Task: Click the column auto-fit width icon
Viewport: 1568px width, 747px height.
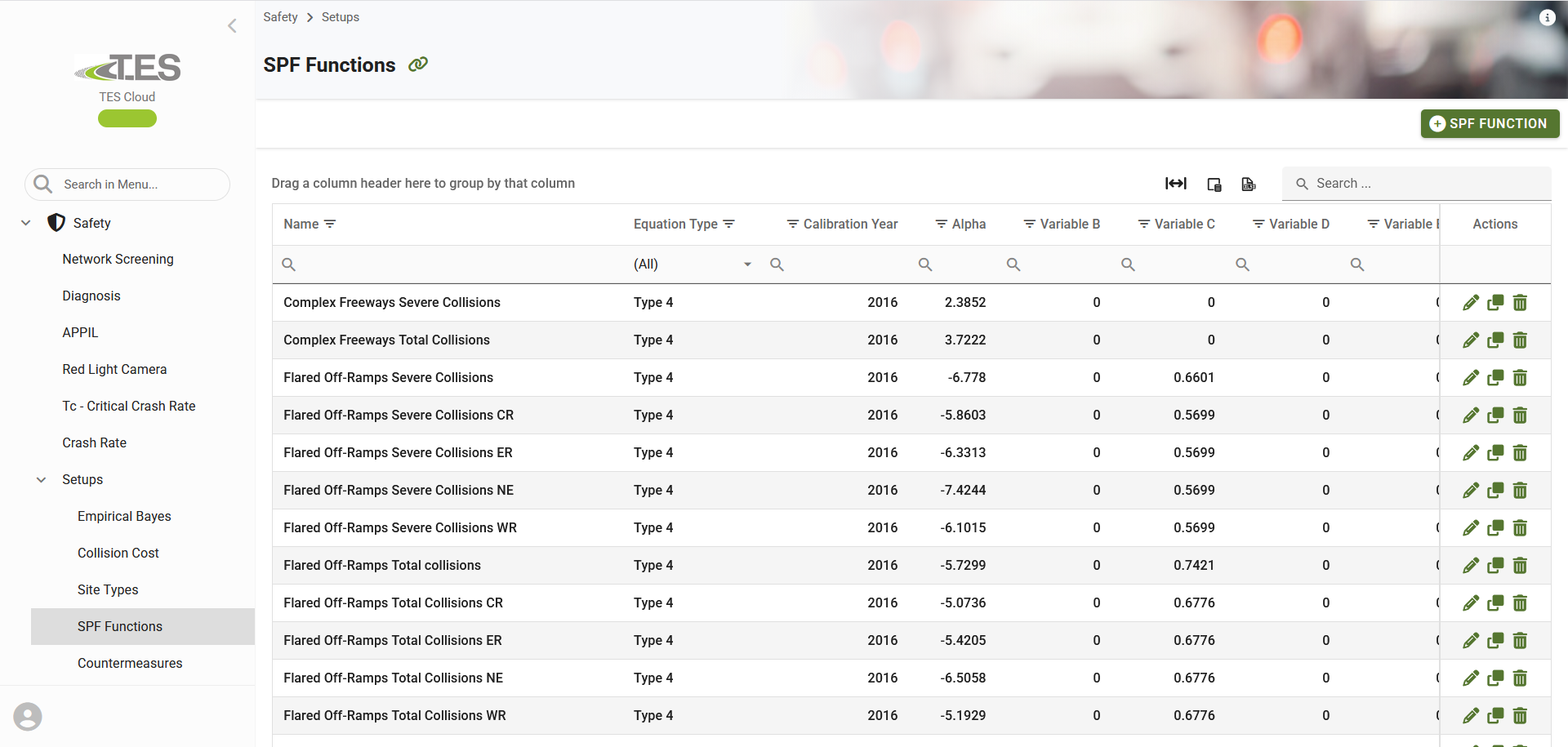Action: tap(1176, 184)
